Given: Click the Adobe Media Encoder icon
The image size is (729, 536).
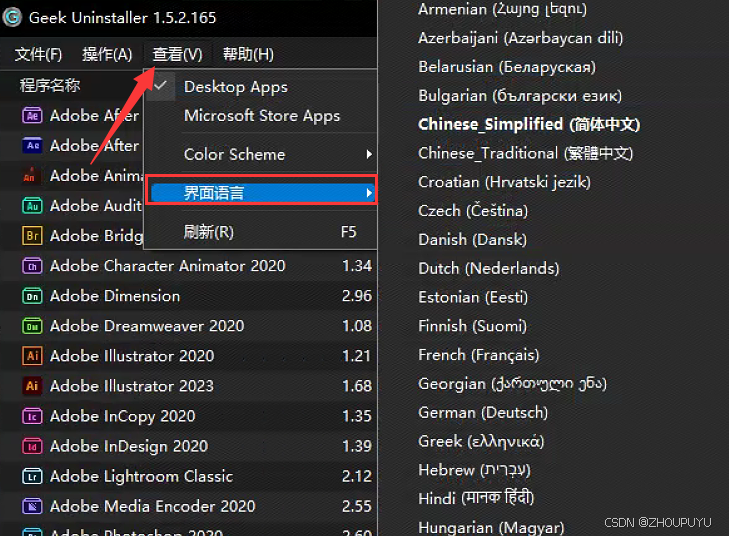Looking at the screenshot, I should (32, 506).
